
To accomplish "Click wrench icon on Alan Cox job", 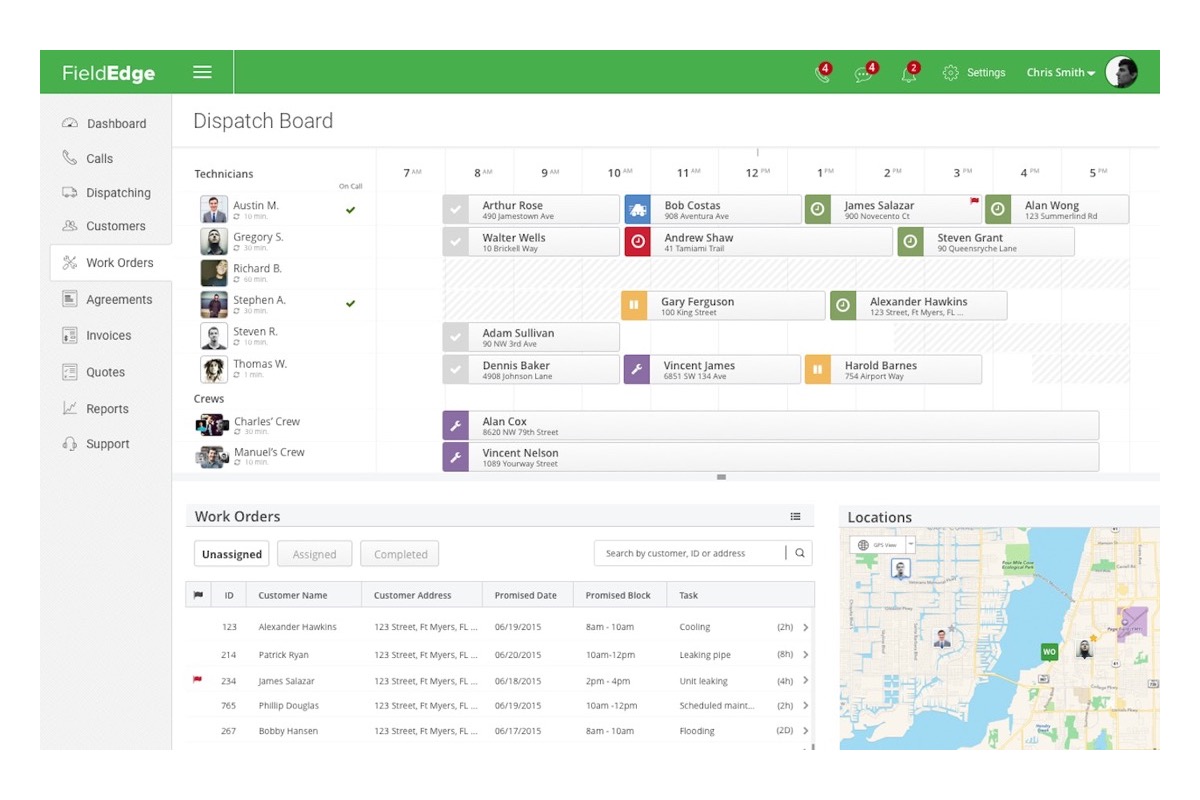I will pos(456,426).
